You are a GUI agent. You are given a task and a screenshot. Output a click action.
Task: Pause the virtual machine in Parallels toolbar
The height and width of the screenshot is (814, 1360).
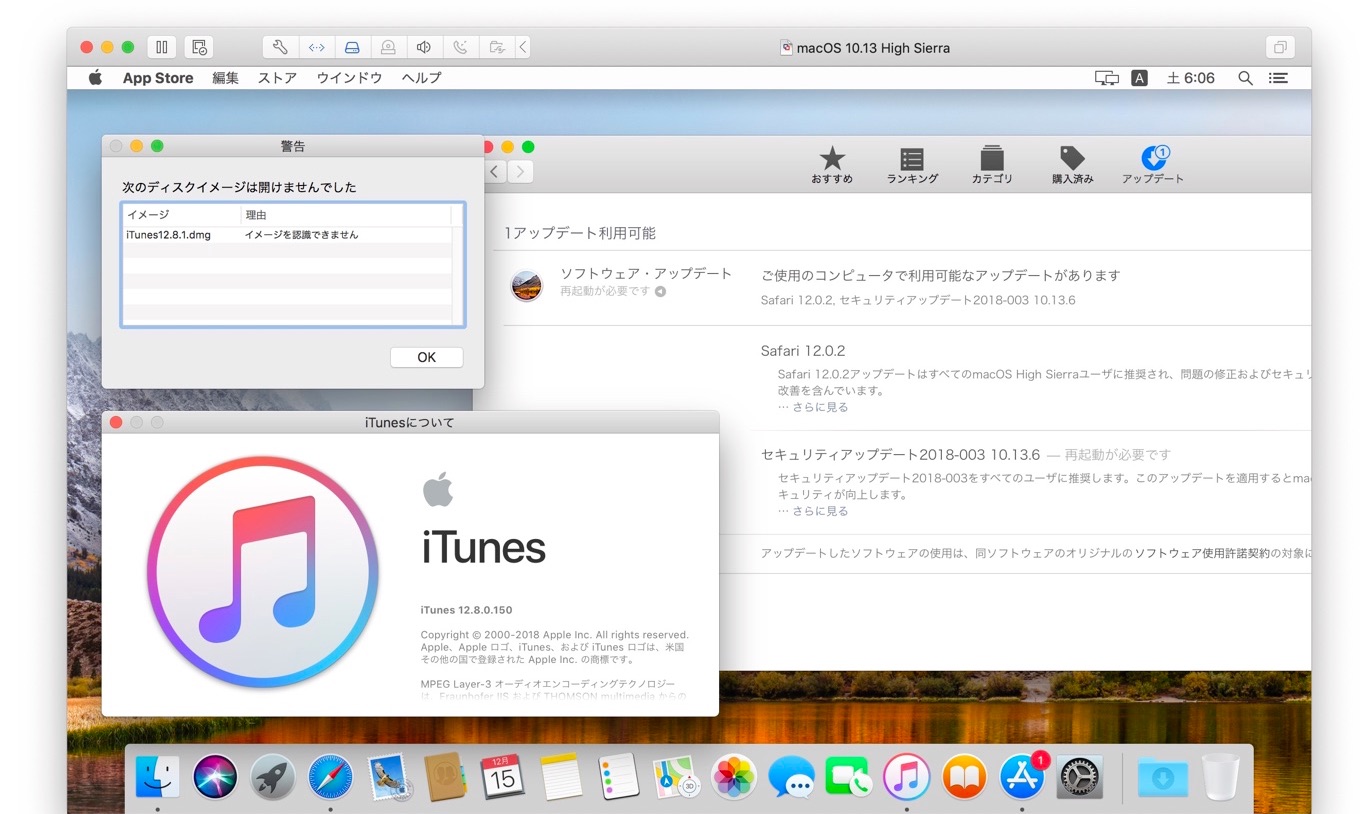161,47
